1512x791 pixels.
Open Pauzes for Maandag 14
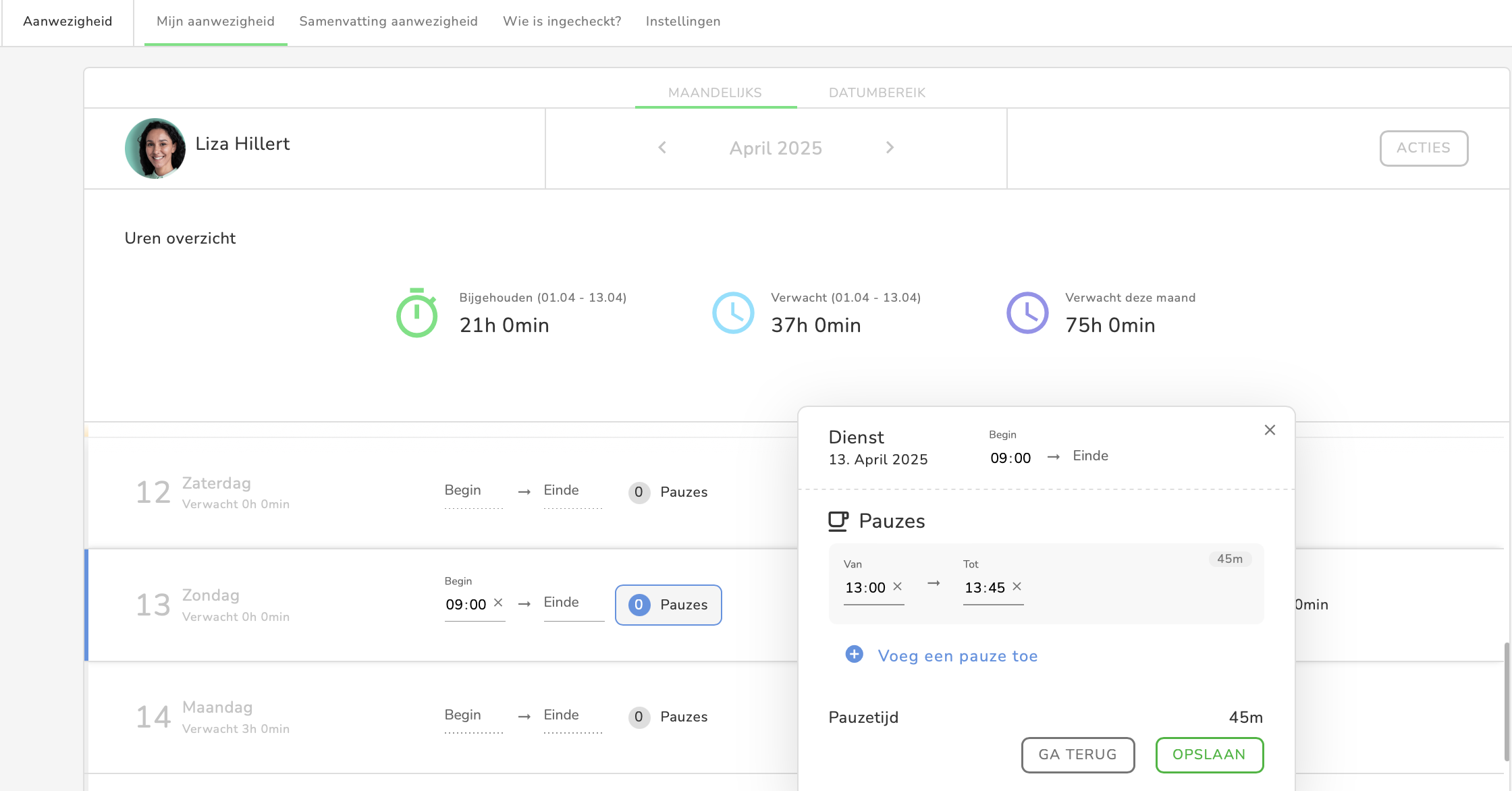pos(668,717)
